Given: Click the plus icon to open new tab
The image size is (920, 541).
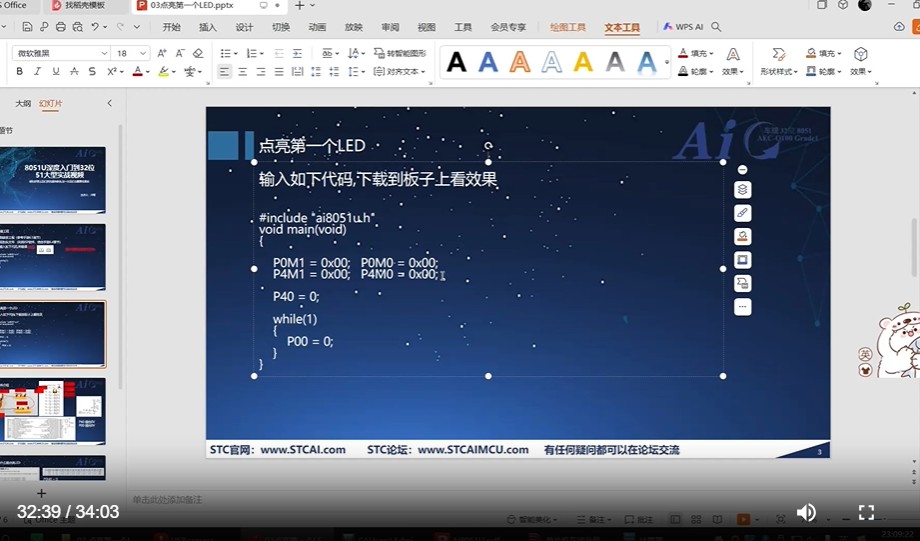Looking at the screenshot, I should [x=299, y=5].
